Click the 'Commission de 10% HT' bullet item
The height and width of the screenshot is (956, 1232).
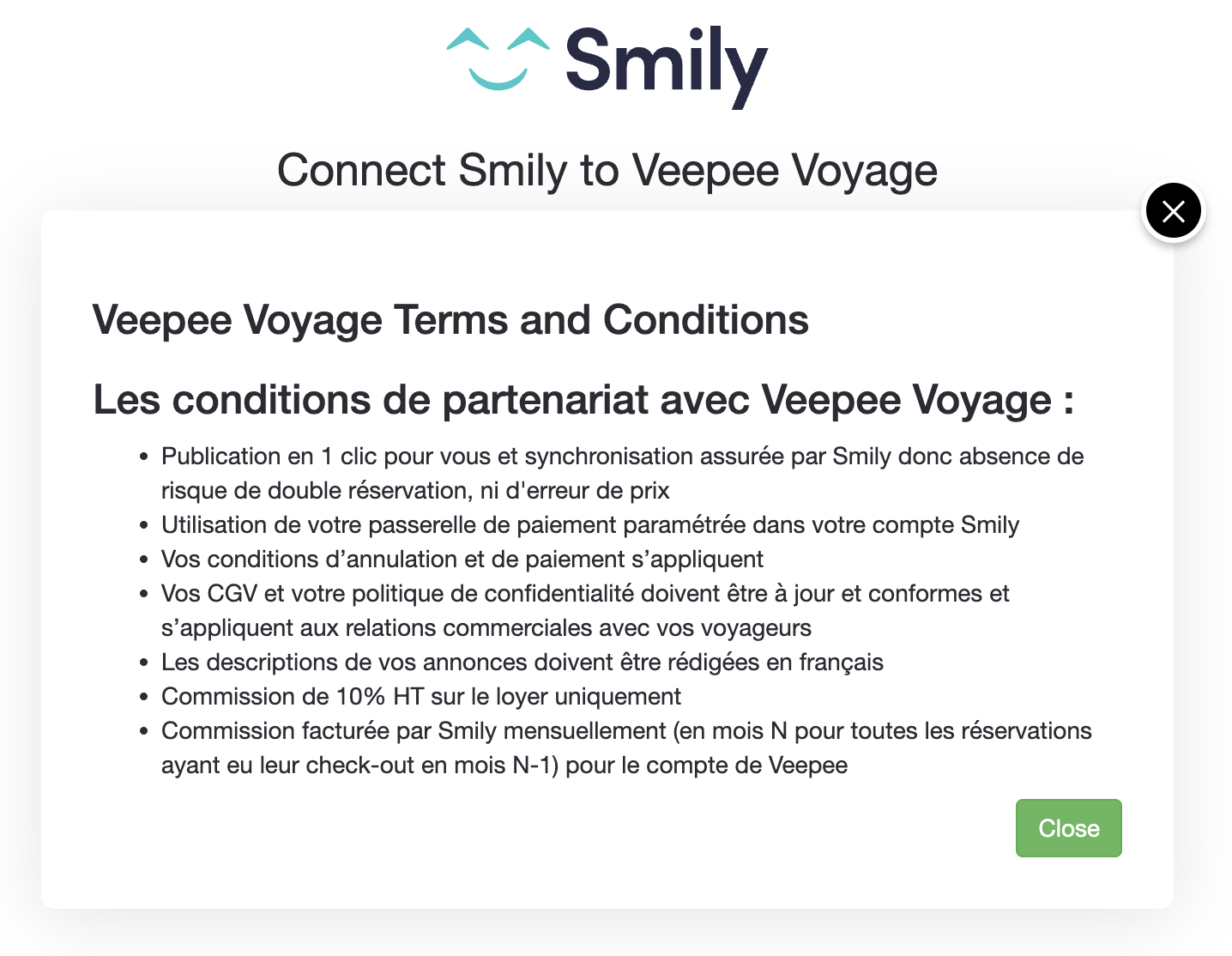click(x=421, y=696)
